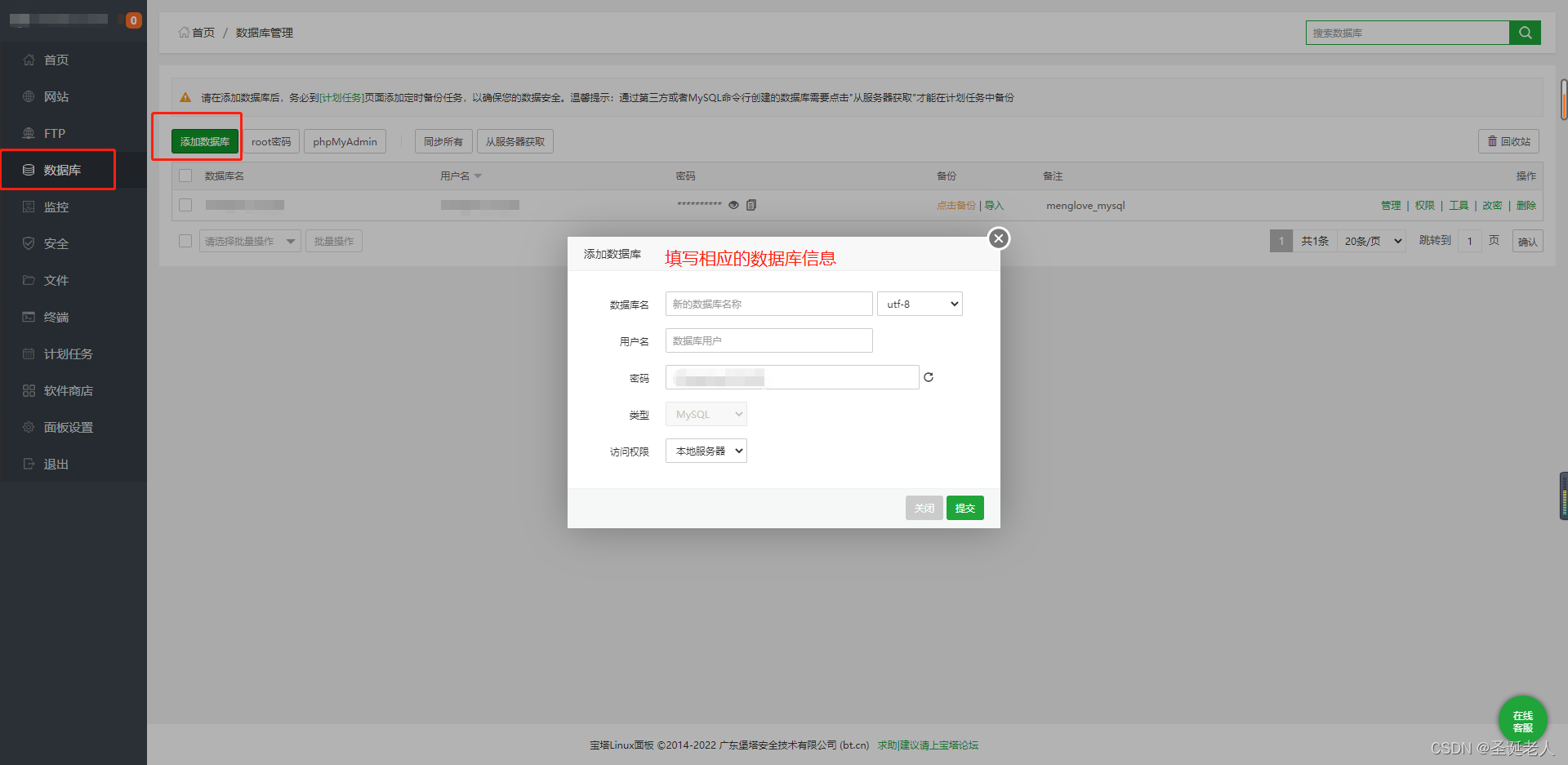Click the monitor icon beside 监控
The width and height of the screenshot is (1568, 765).
coord(29,207)
